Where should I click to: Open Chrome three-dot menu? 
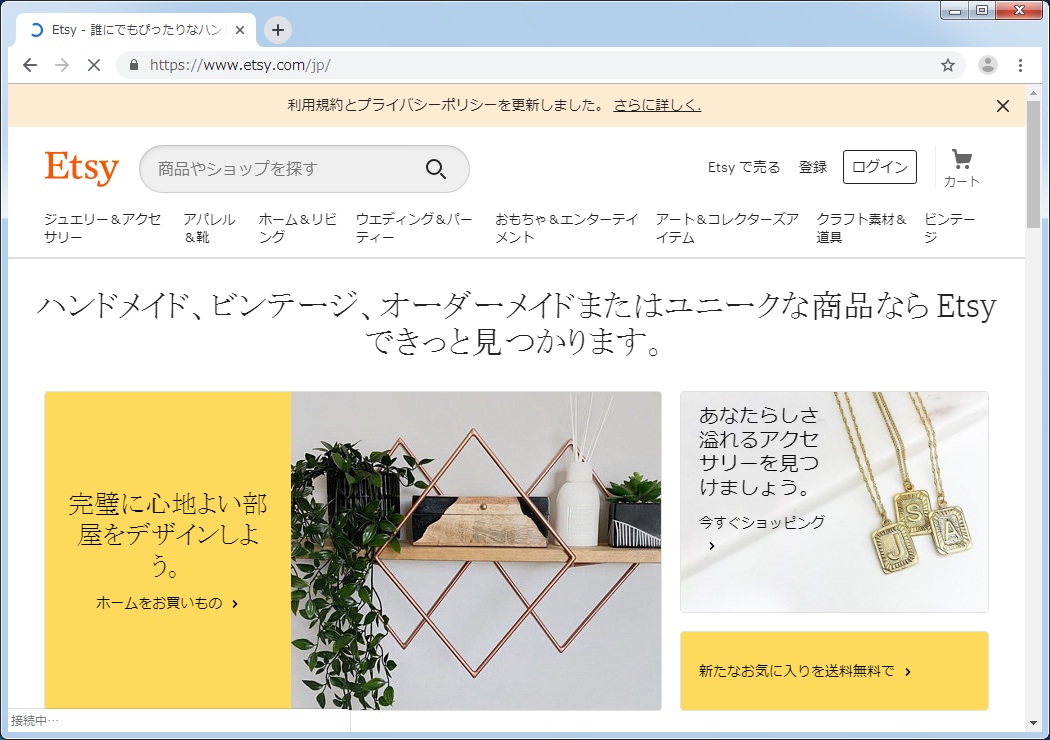pyautogui.click(x=1020, y=65)
